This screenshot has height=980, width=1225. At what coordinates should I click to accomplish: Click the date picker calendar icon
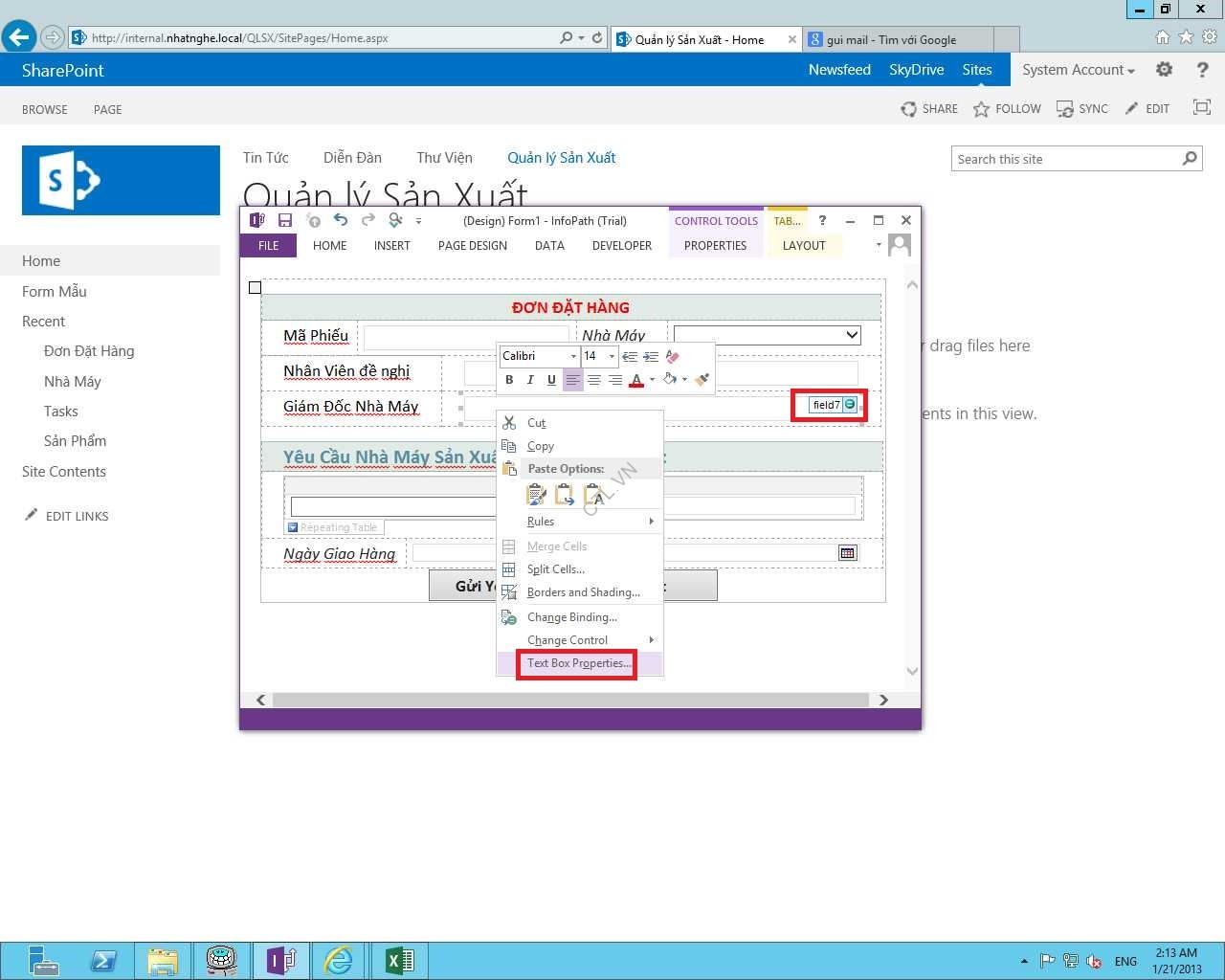pyautogui.click(x=847, y=553)
